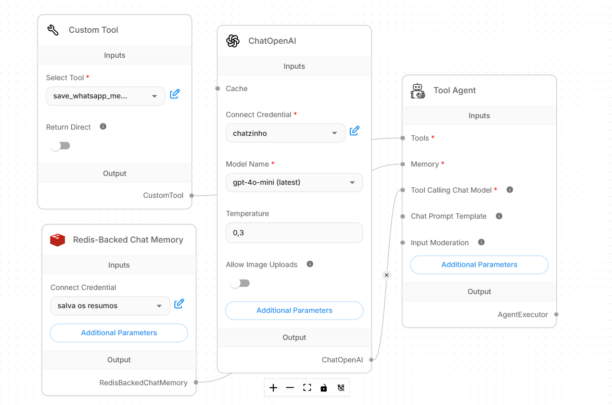Toggle the Return Direct switch
Screen dimensions: 612x405
[x=60, y=146]
